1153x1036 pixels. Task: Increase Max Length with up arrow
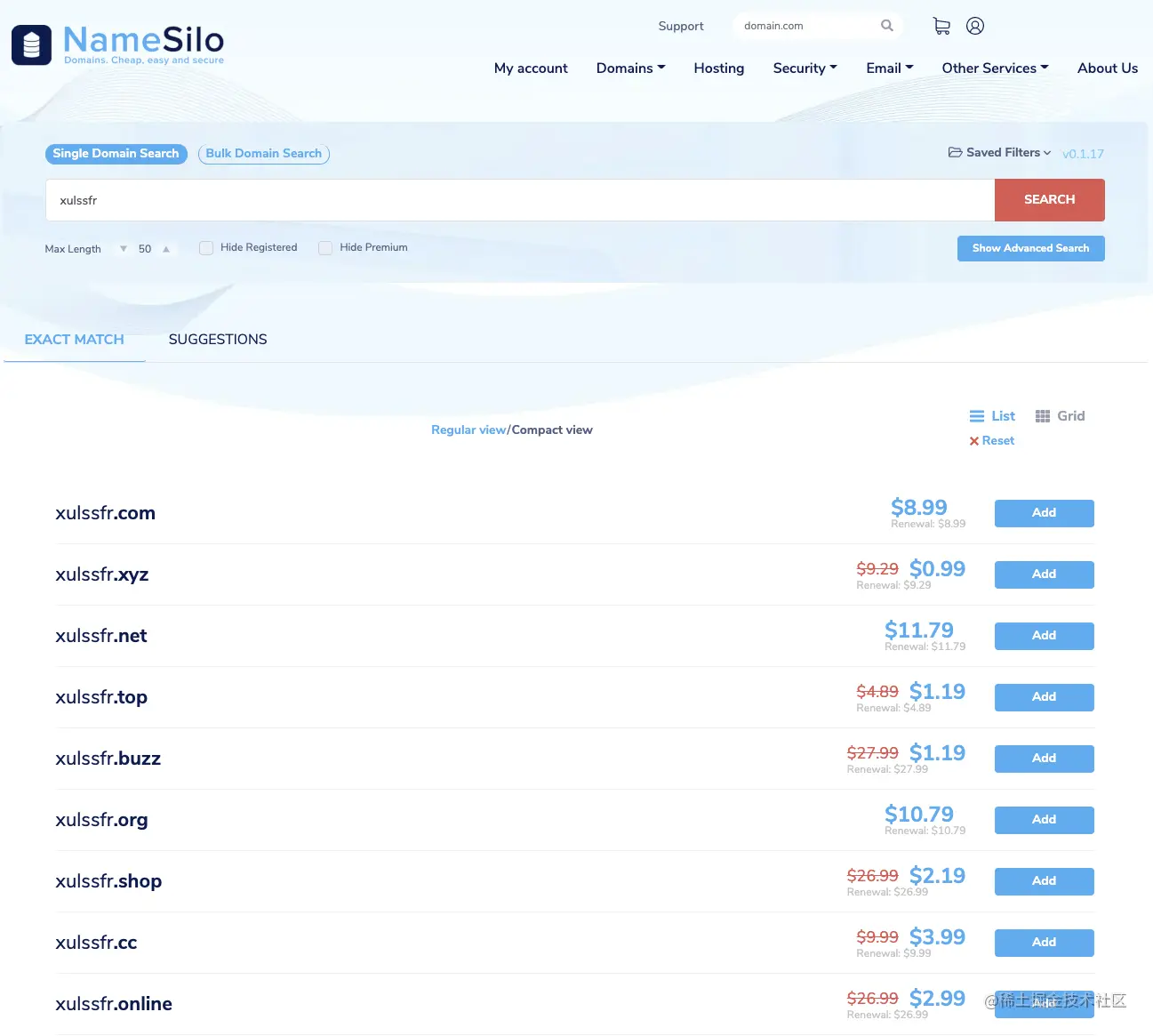pyautogui.click(x=166, y=249)
